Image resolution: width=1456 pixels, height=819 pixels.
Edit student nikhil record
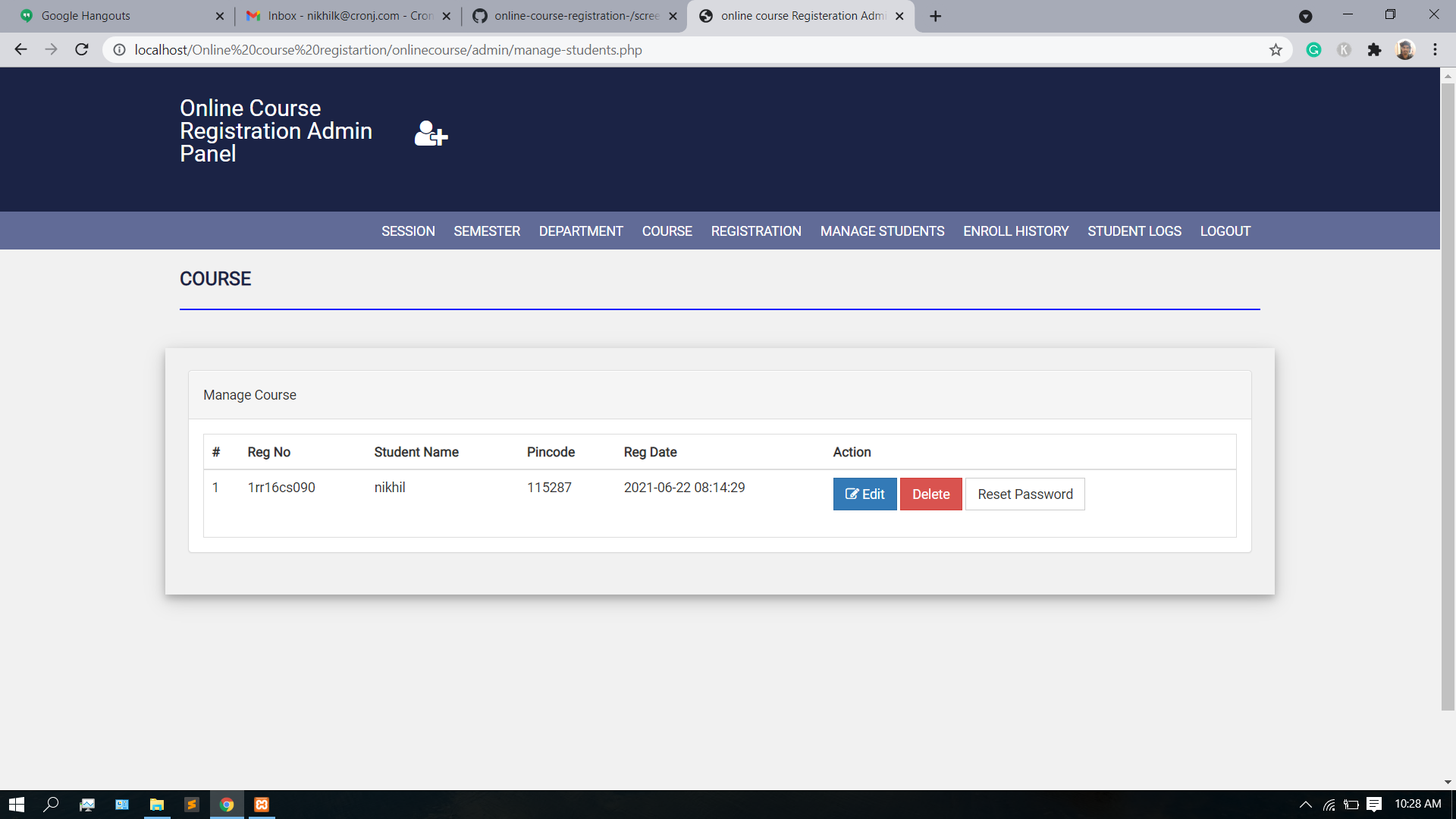pos(864,494)
